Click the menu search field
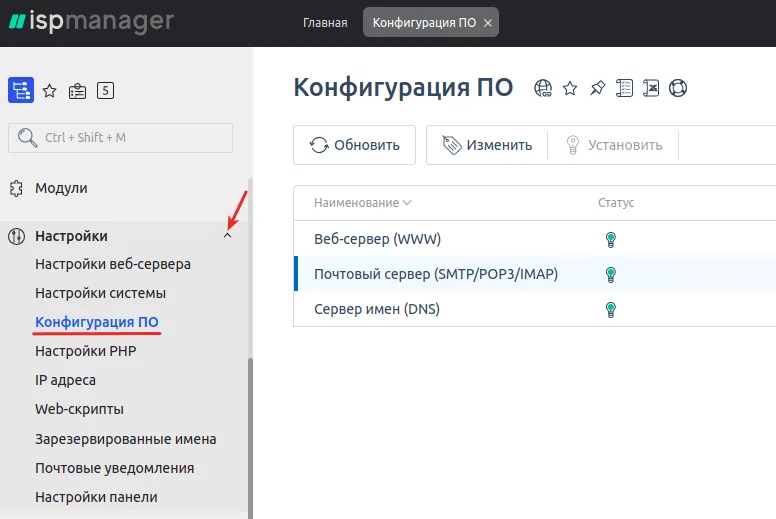The height and width of the screenshot is (519, 776). point(120,137)
